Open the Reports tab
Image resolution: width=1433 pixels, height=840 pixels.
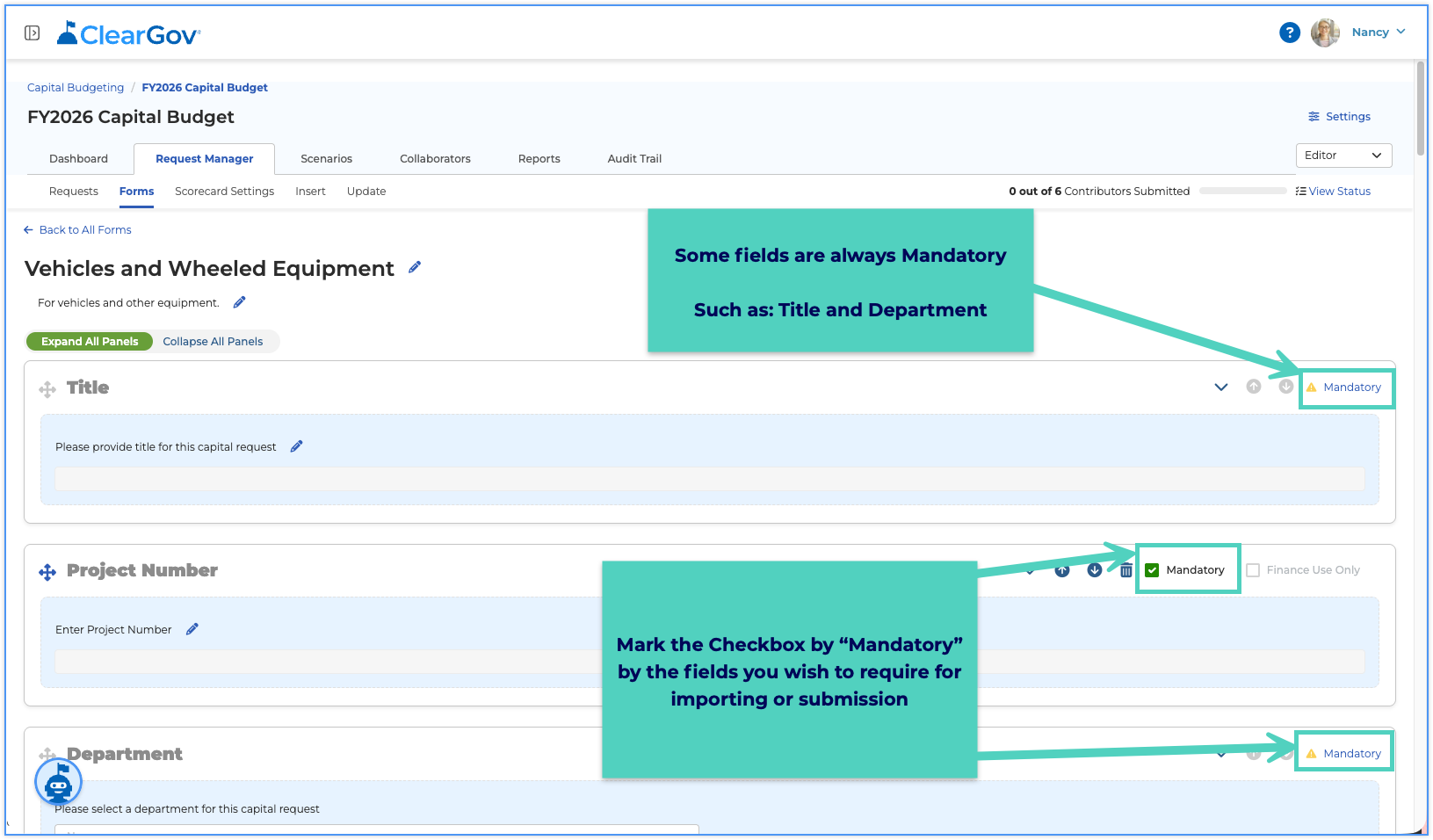pyautogui.click(x=539, y=158)
